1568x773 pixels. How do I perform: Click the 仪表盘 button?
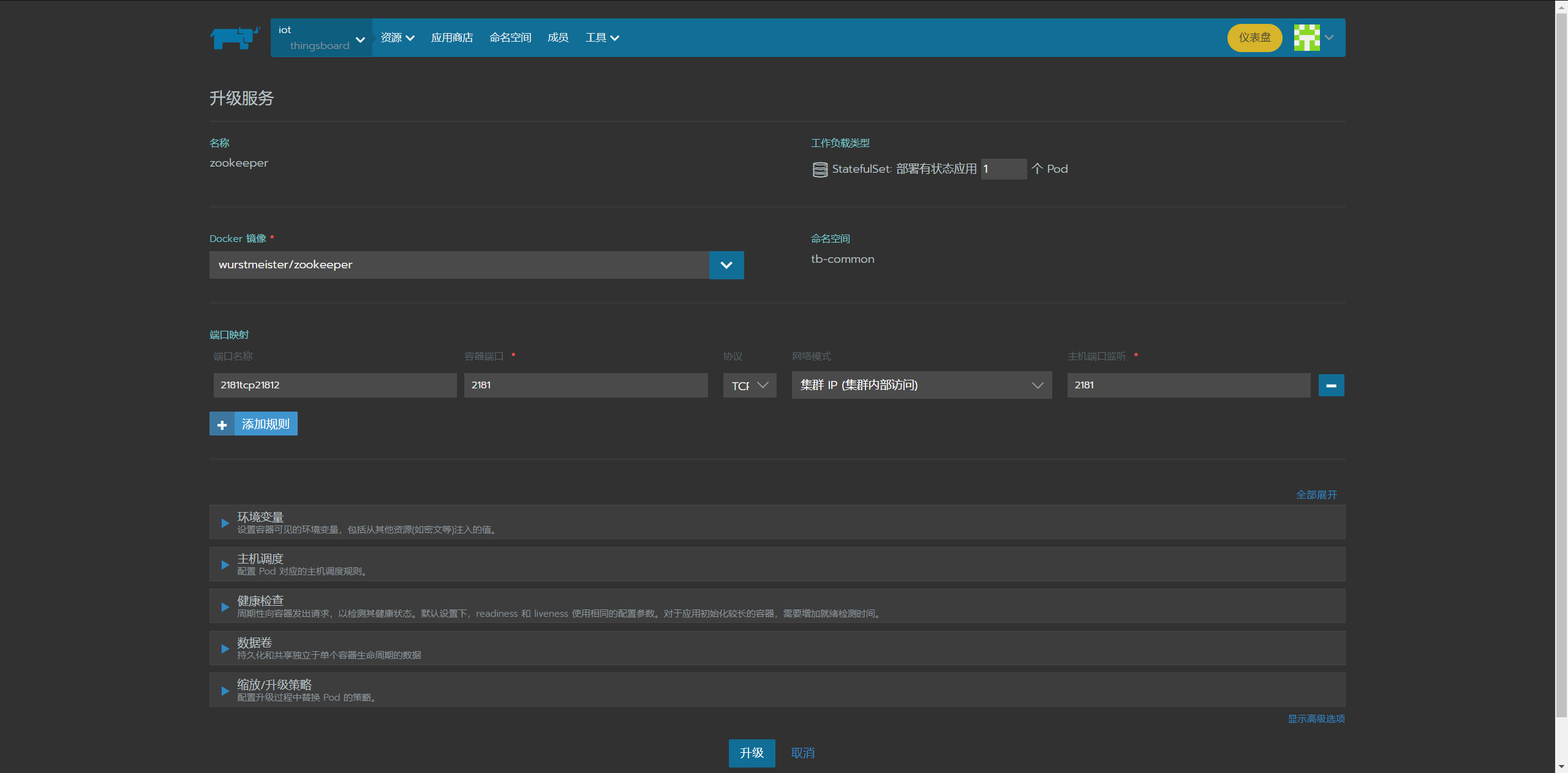(x=1254, y=37)
